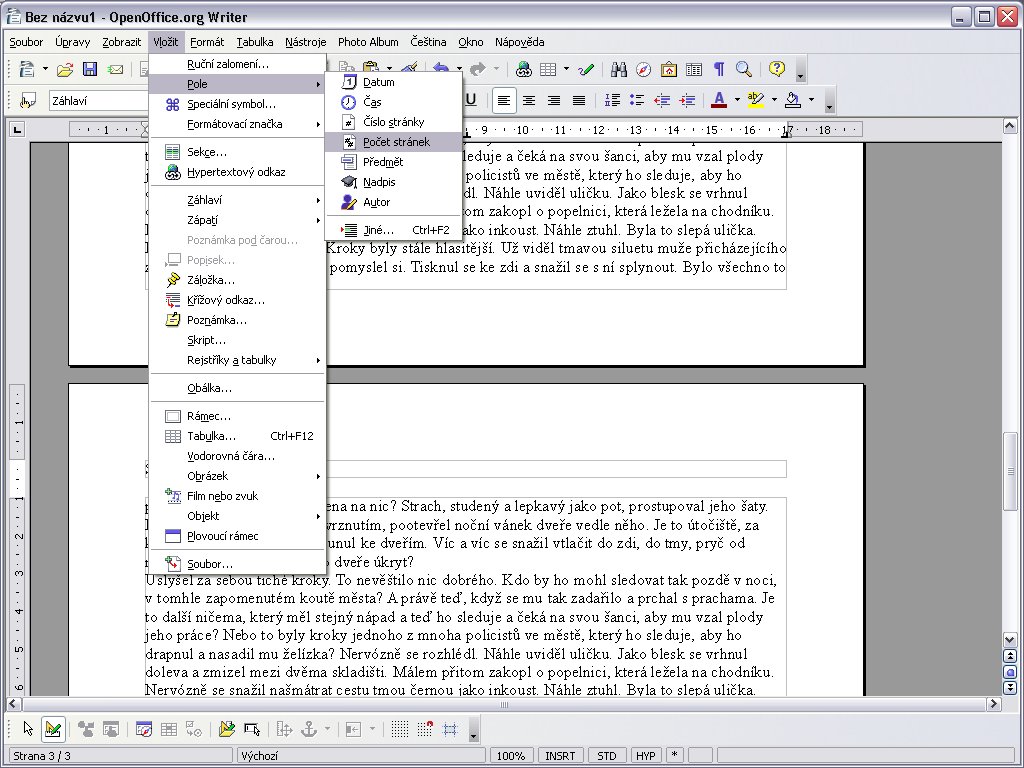
Task: Choose Jiné... fields option
Action: click(394, 230)
